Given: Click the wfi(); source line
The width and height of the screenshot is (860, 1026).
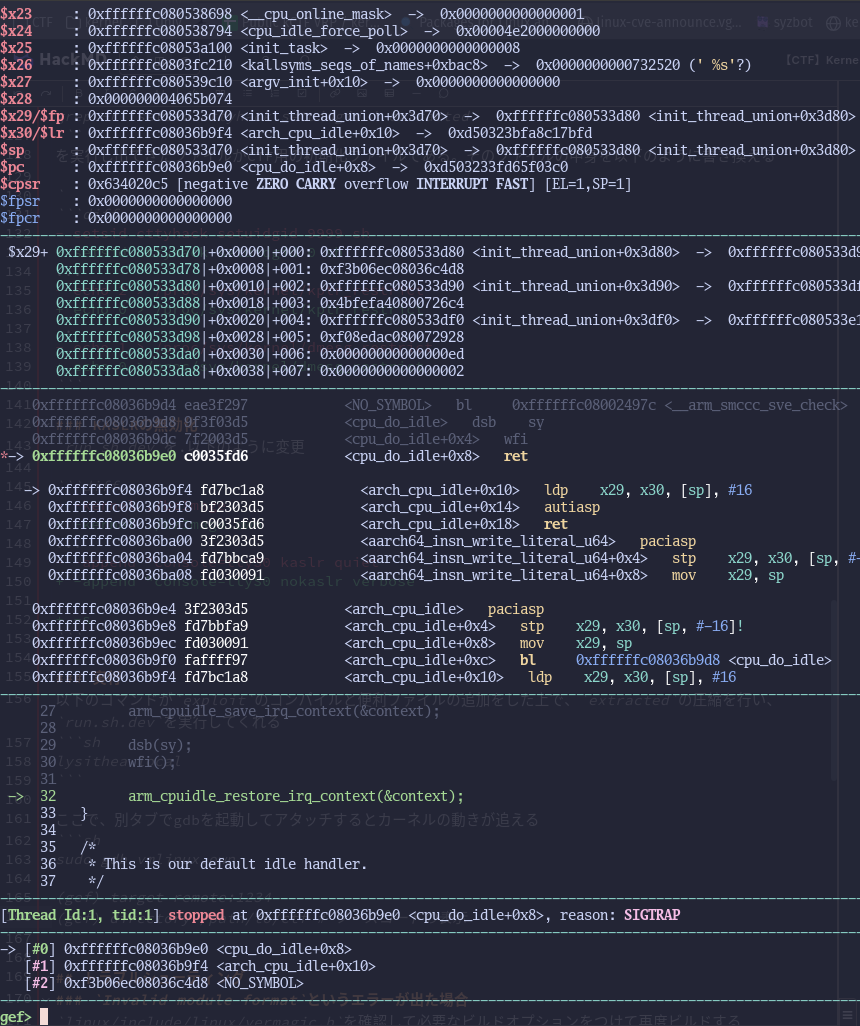Looking at the screenshot, I should click(152, 762).
